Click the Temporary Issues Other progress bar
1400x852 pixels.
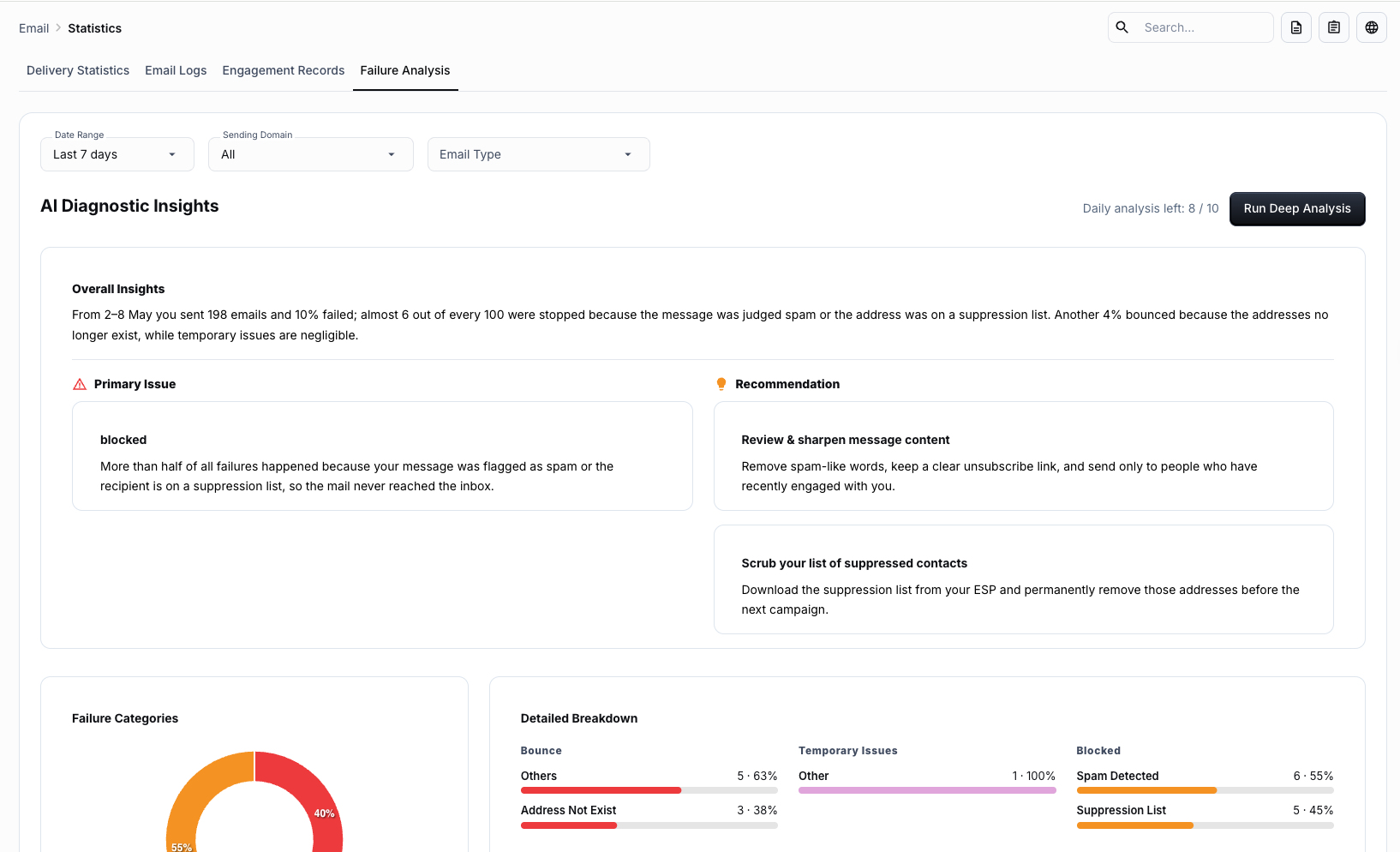coord(927,790)
